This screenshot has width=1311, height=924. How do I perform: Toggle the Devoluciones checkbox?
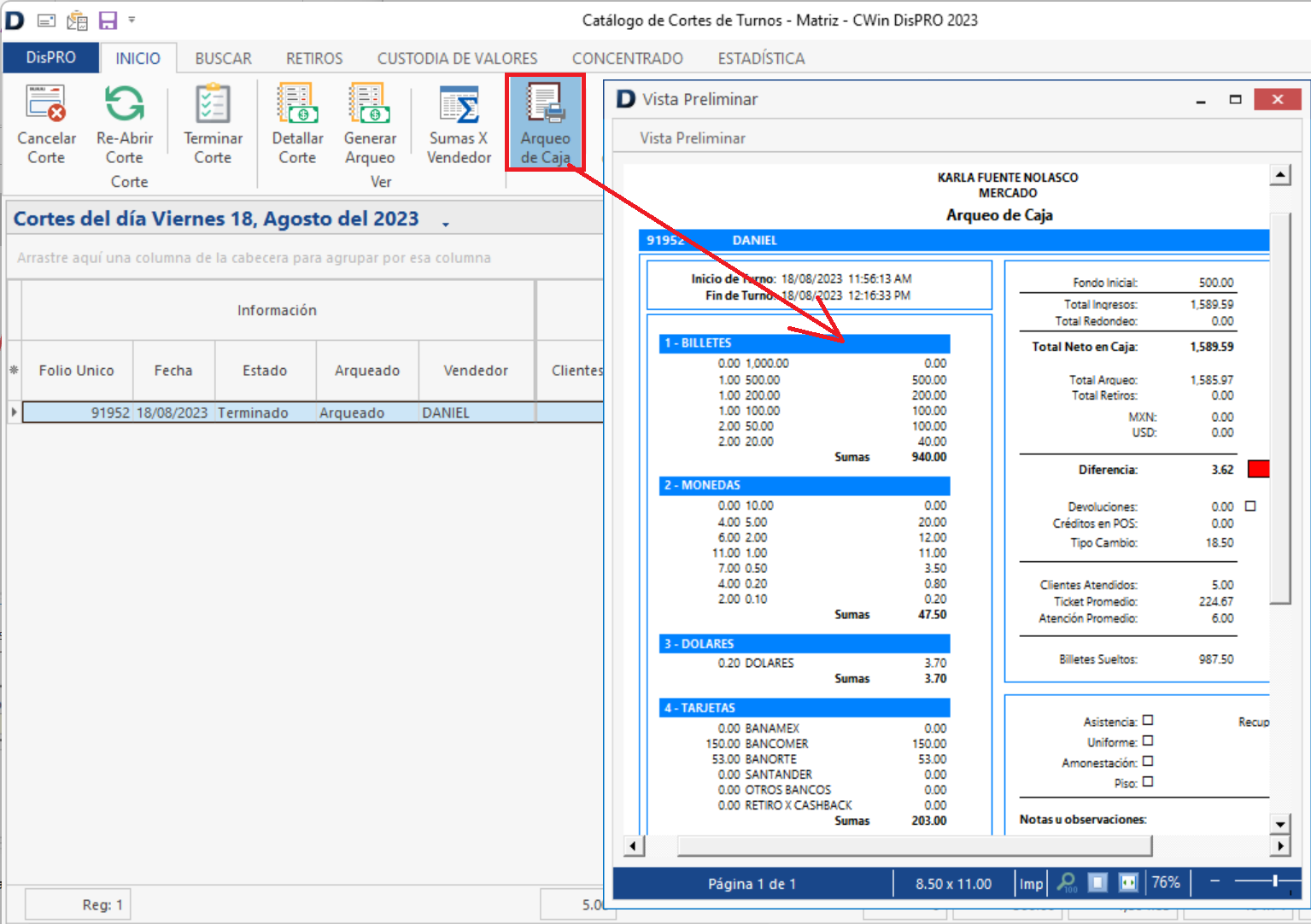pos(1250,506)
